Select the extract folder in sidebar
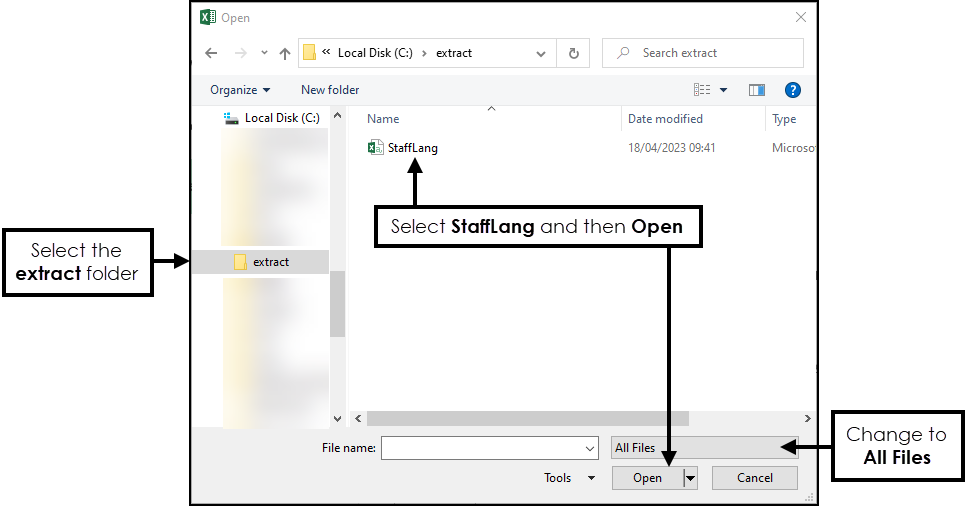This screenshot has height=506, width=967. (270, 262)
